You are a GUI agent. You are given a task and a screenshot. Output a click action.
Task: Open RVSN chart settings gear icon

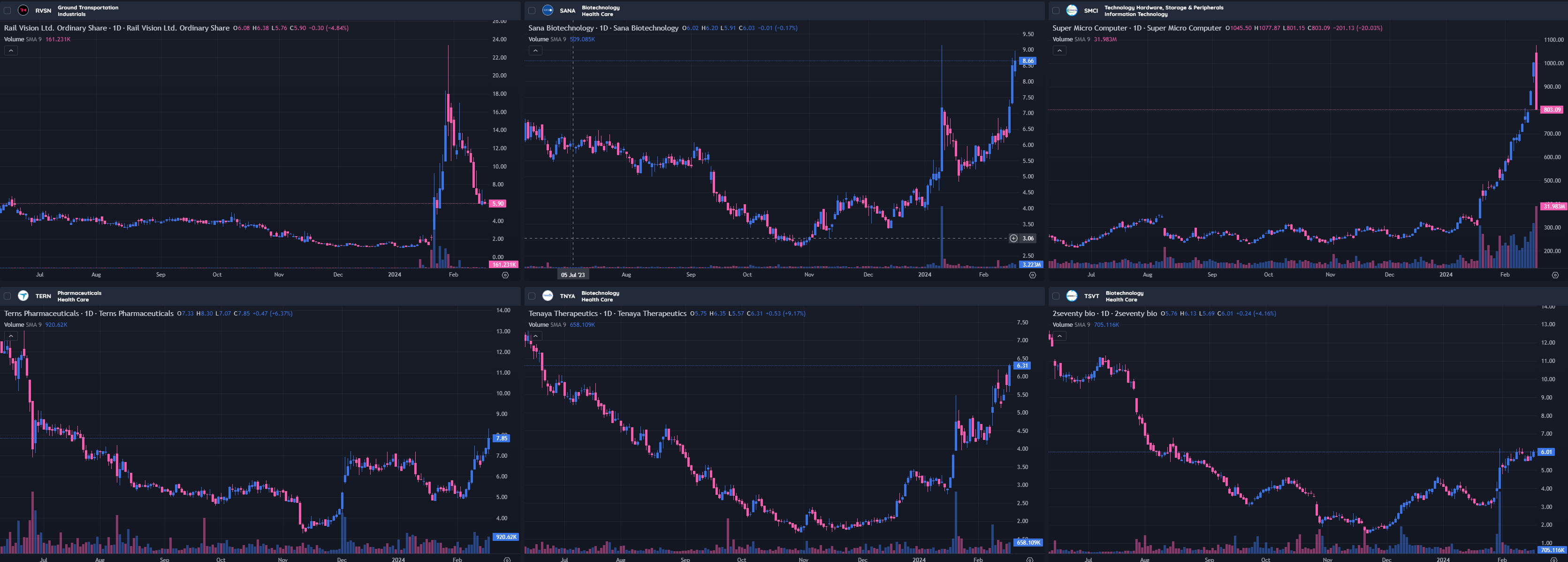tap(505, 275)
